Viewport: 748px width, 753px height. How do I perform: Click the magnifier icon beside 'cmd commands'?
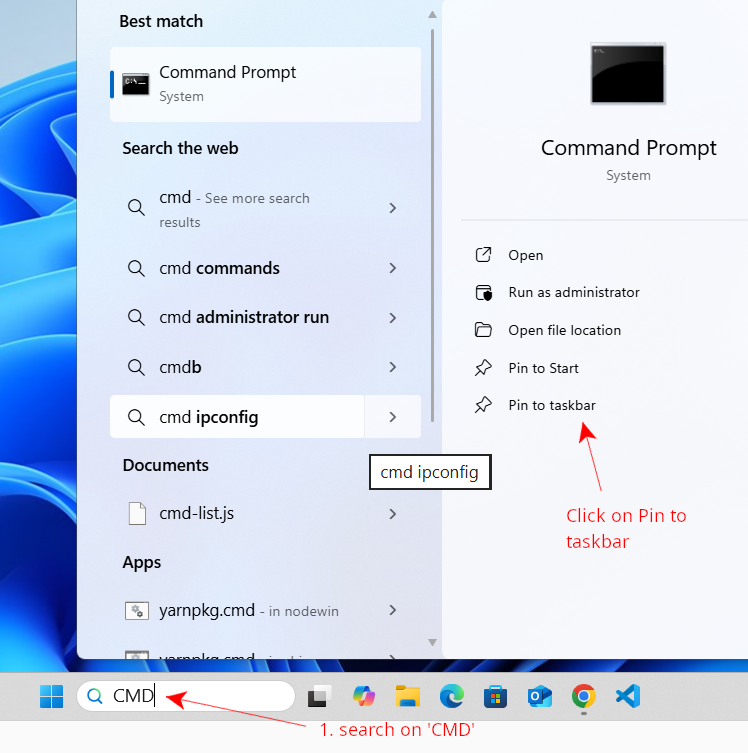[136, 268]
